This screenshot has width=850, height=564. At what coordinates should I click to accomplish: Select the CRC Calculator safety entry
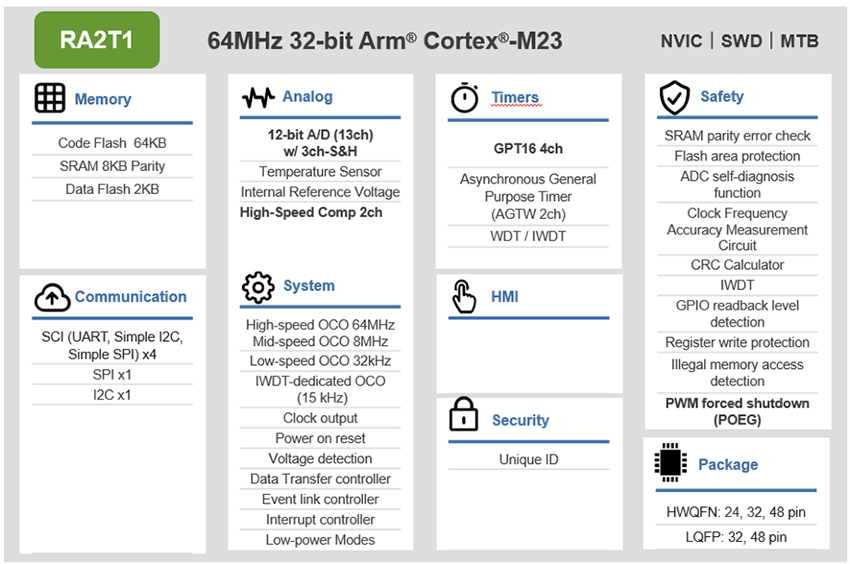point(737,265)
